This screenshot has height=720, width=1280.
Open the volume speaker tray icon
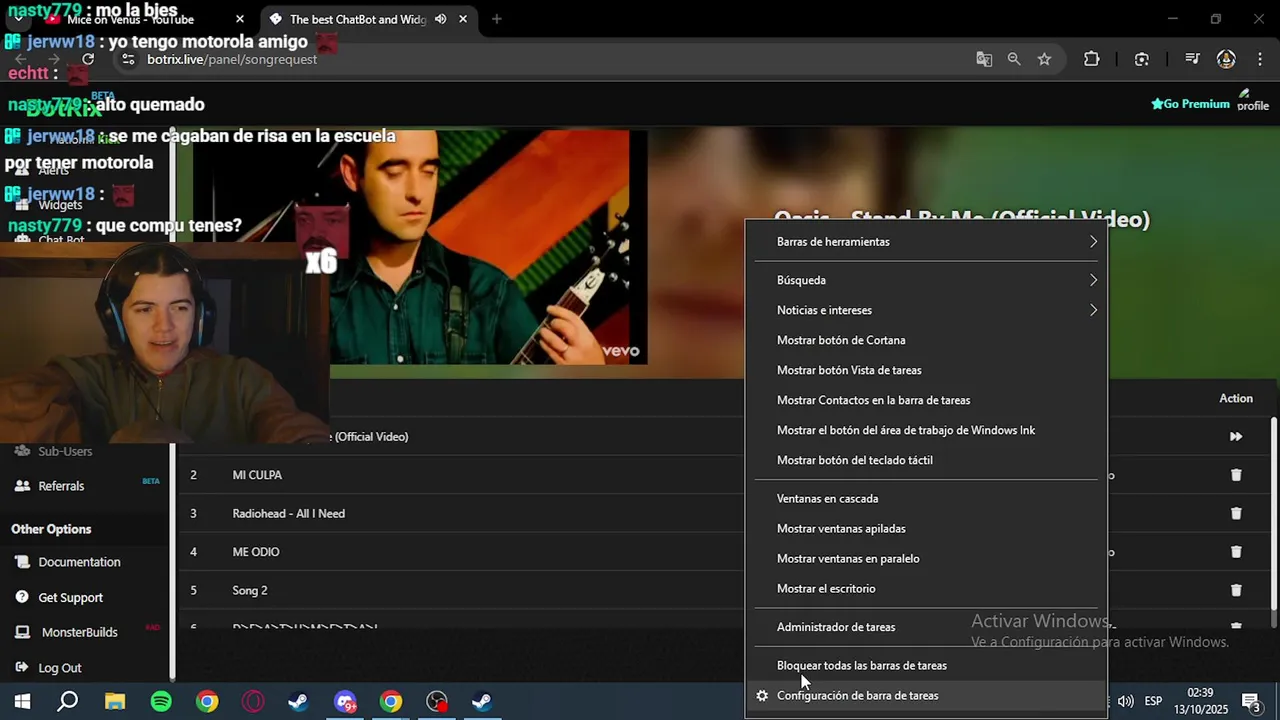click(x=1125, y=701)
